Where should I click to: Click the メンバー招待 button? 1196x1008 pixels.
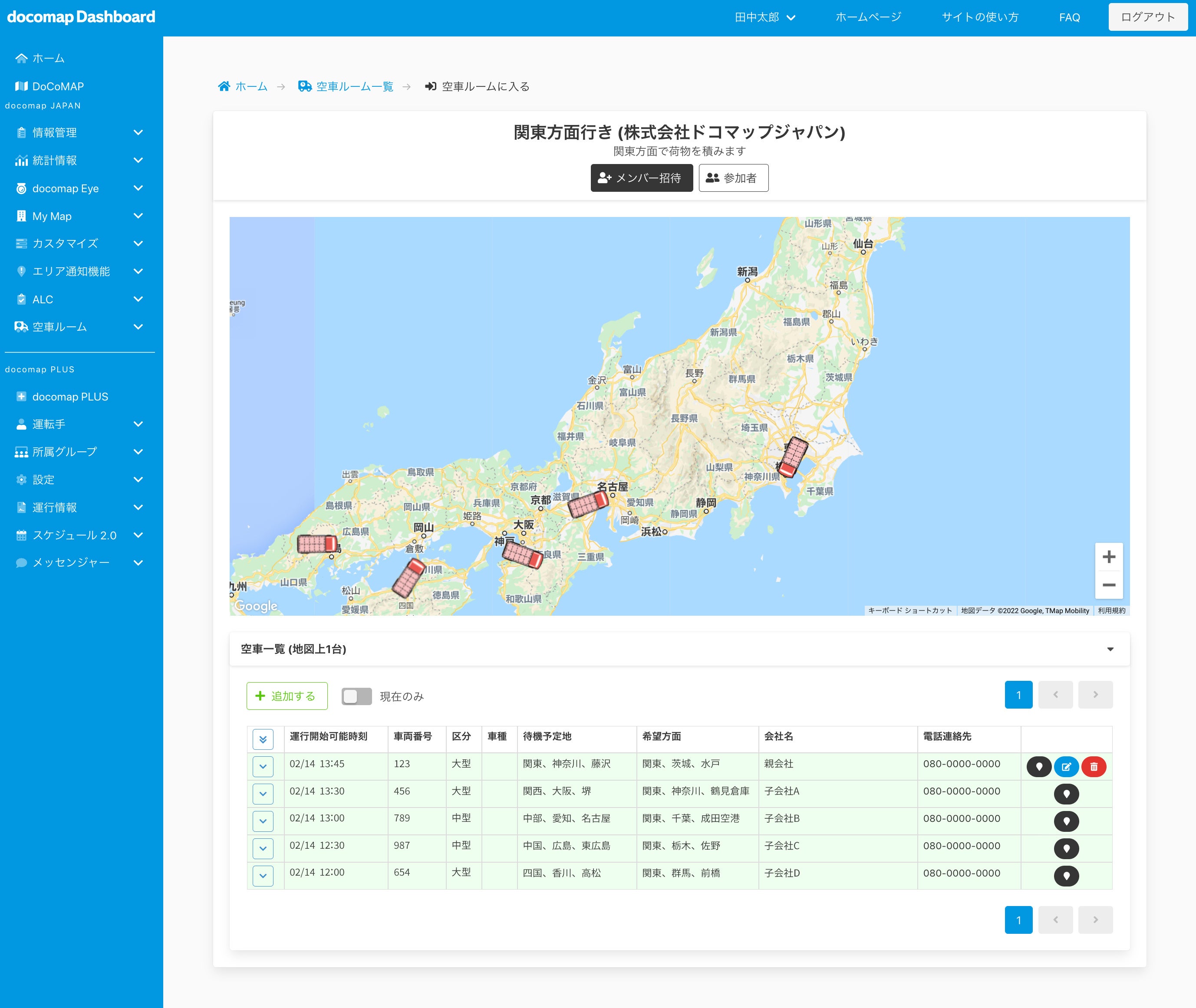(x=642, y=178)
